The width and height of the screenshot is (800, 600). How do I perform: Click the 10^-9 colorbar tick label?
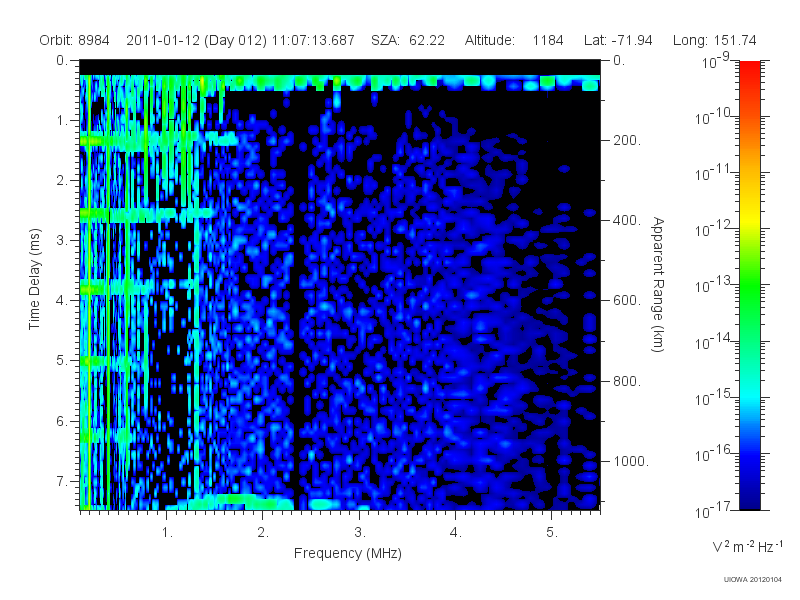coord(716,62)
